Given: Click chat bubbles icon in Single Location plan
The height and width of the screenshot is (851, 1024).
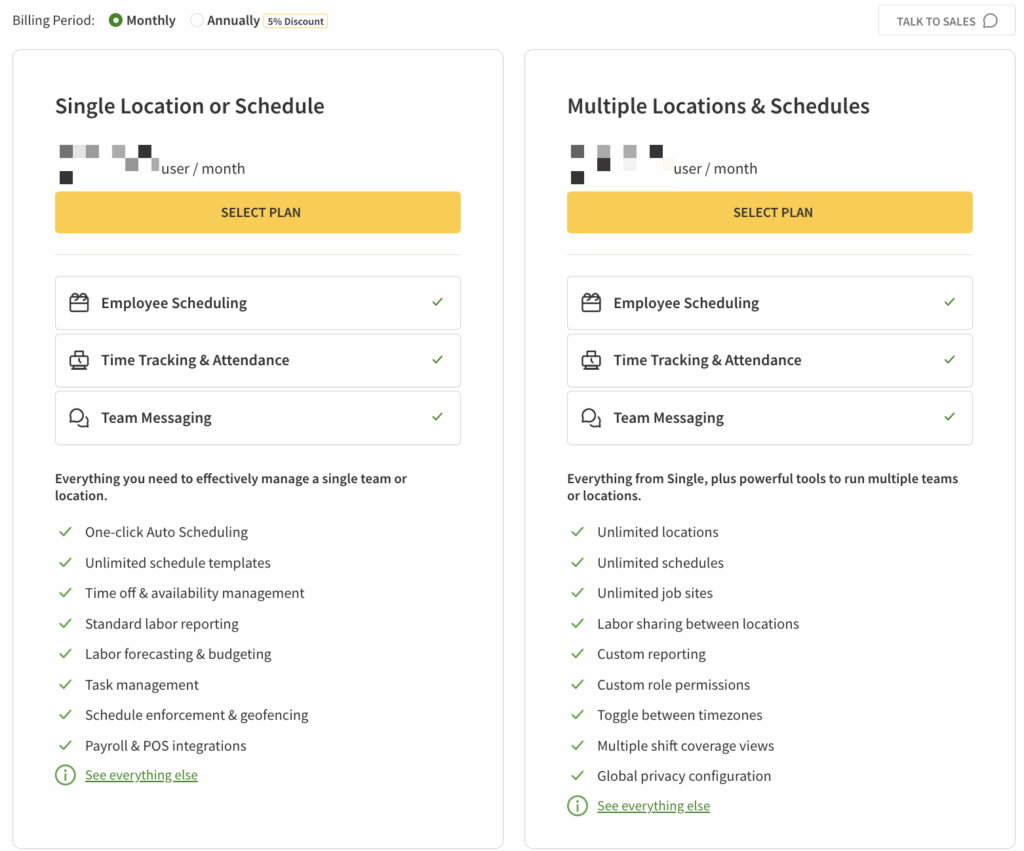Looking at the screenshot, I should click(x=79, y=418).
